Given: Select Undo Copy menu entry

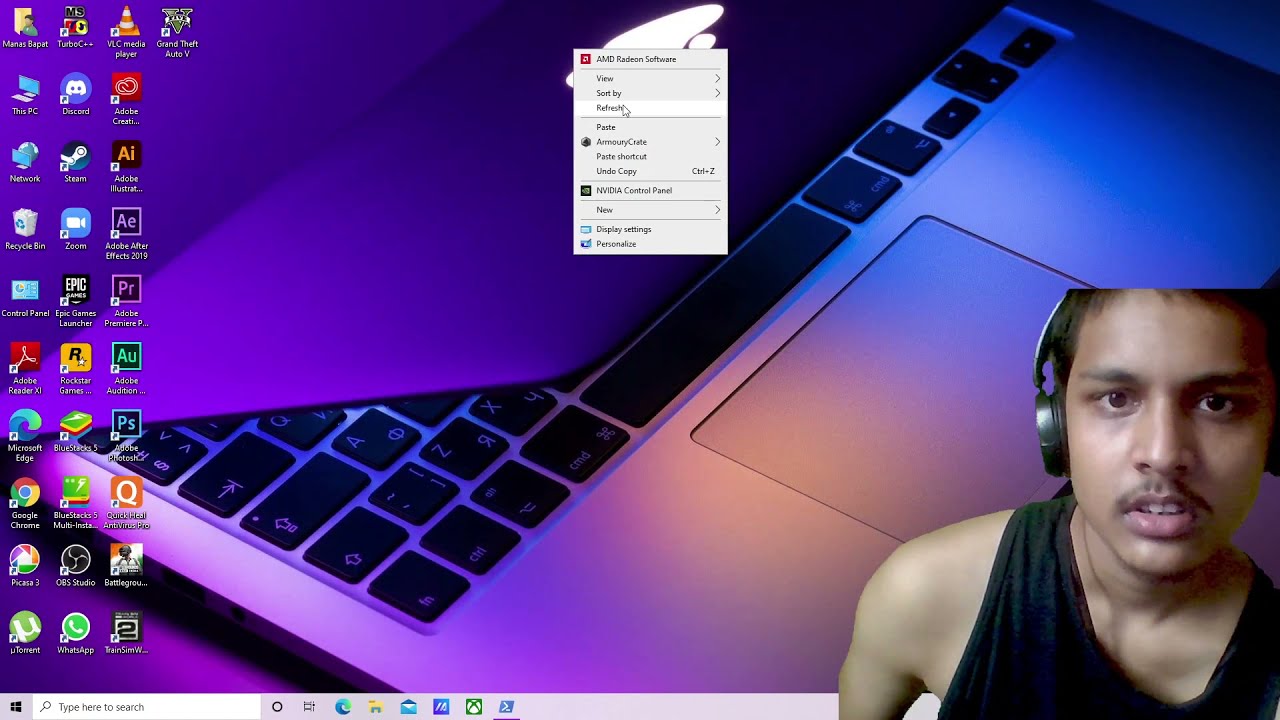Looking at the screenshot, I should [650, 171].
